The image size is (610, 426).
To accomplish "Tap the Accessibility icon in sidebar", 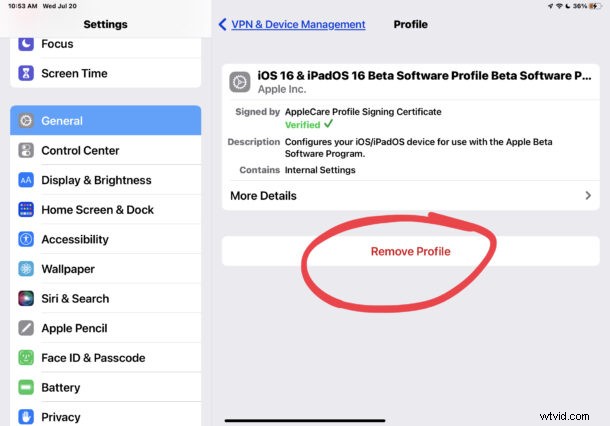I will point(26,239).
